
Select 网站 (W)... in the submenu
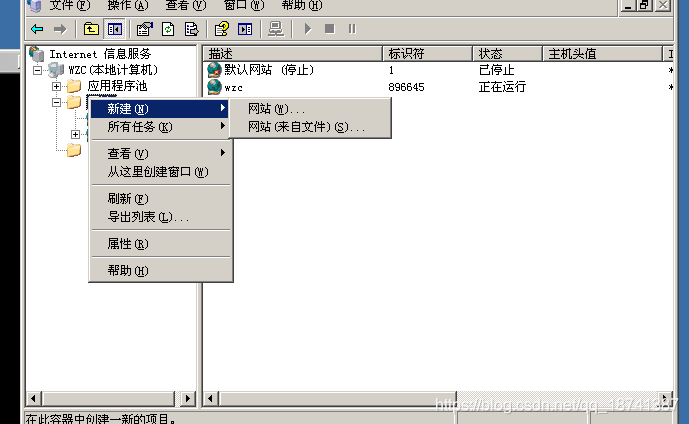[x=310, y=109]
